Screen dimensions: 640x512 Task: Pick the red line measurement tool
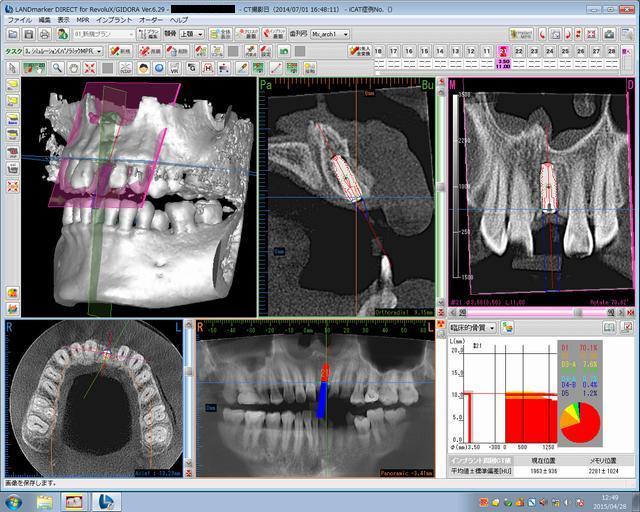coord(276,68)
